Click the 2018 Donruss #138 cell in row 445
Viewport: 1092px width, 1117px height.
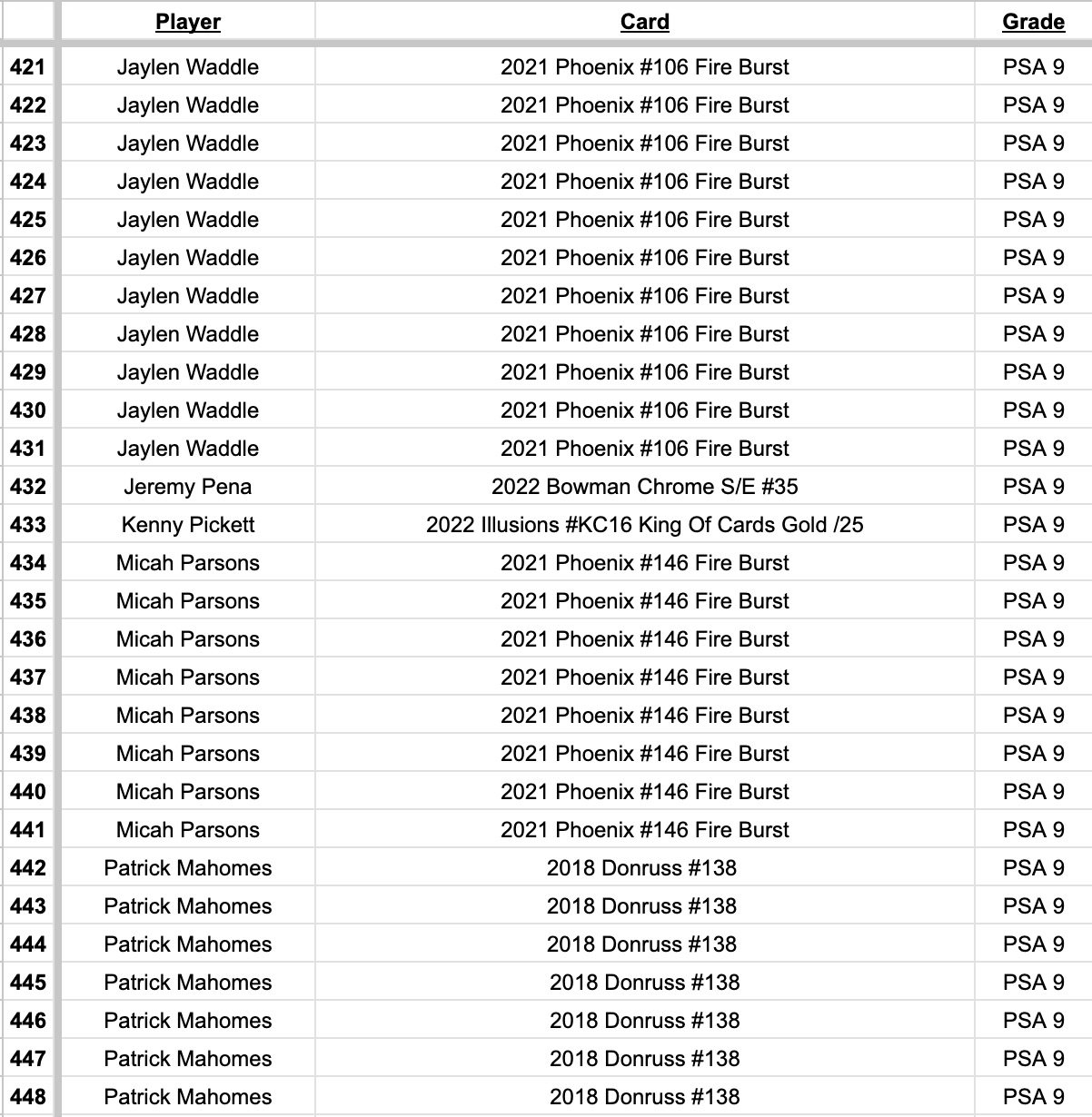click(x=644, y=983)
